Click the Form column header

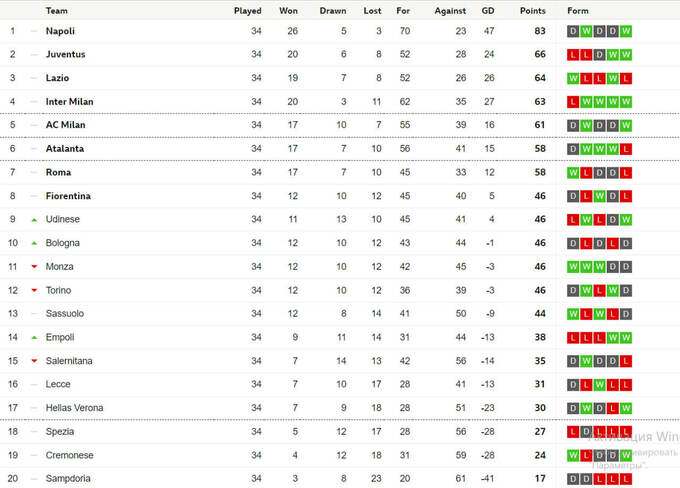(x=578, y=11)
